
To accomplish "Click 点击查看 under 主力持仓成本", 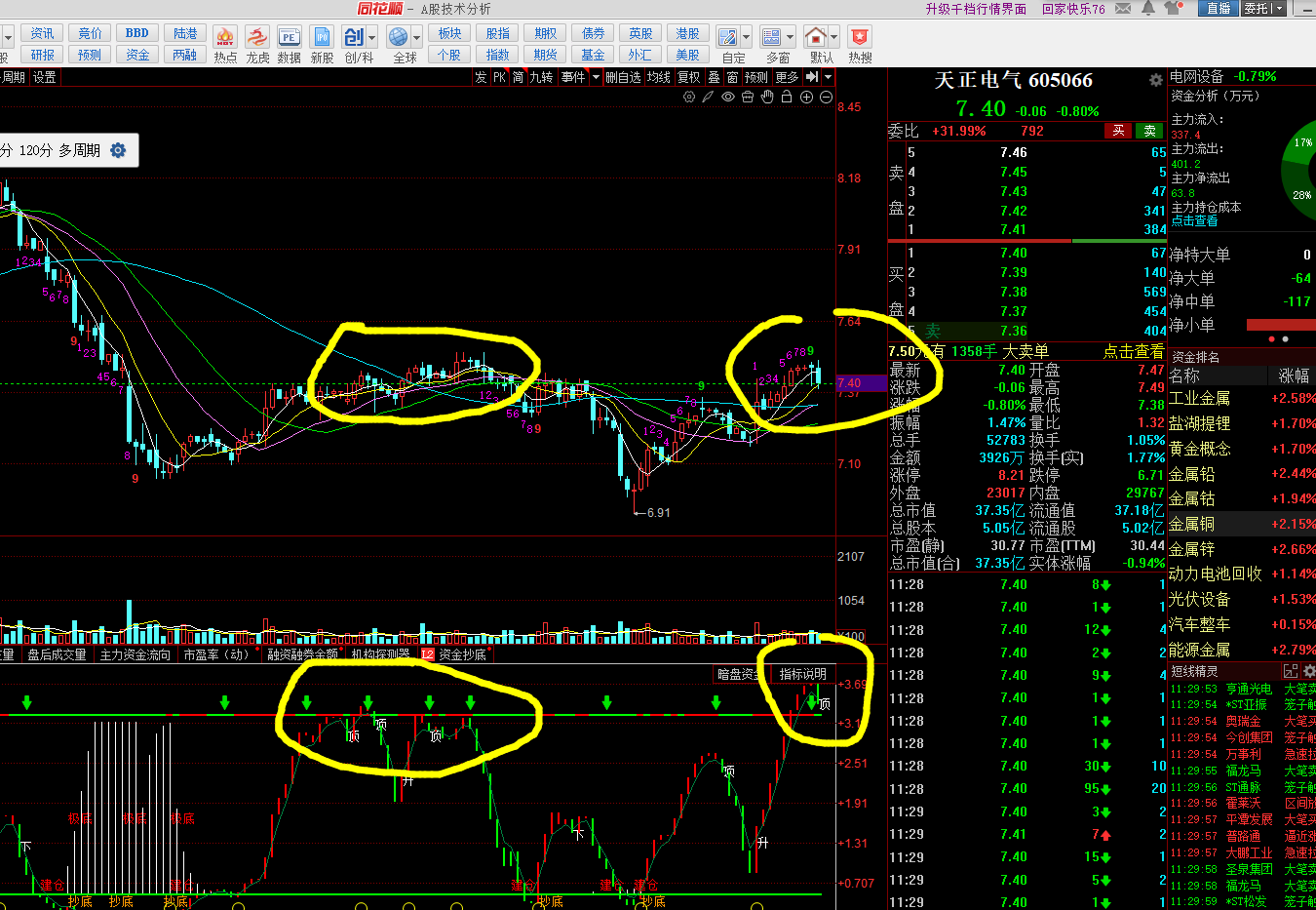I will coord(1194,221).
